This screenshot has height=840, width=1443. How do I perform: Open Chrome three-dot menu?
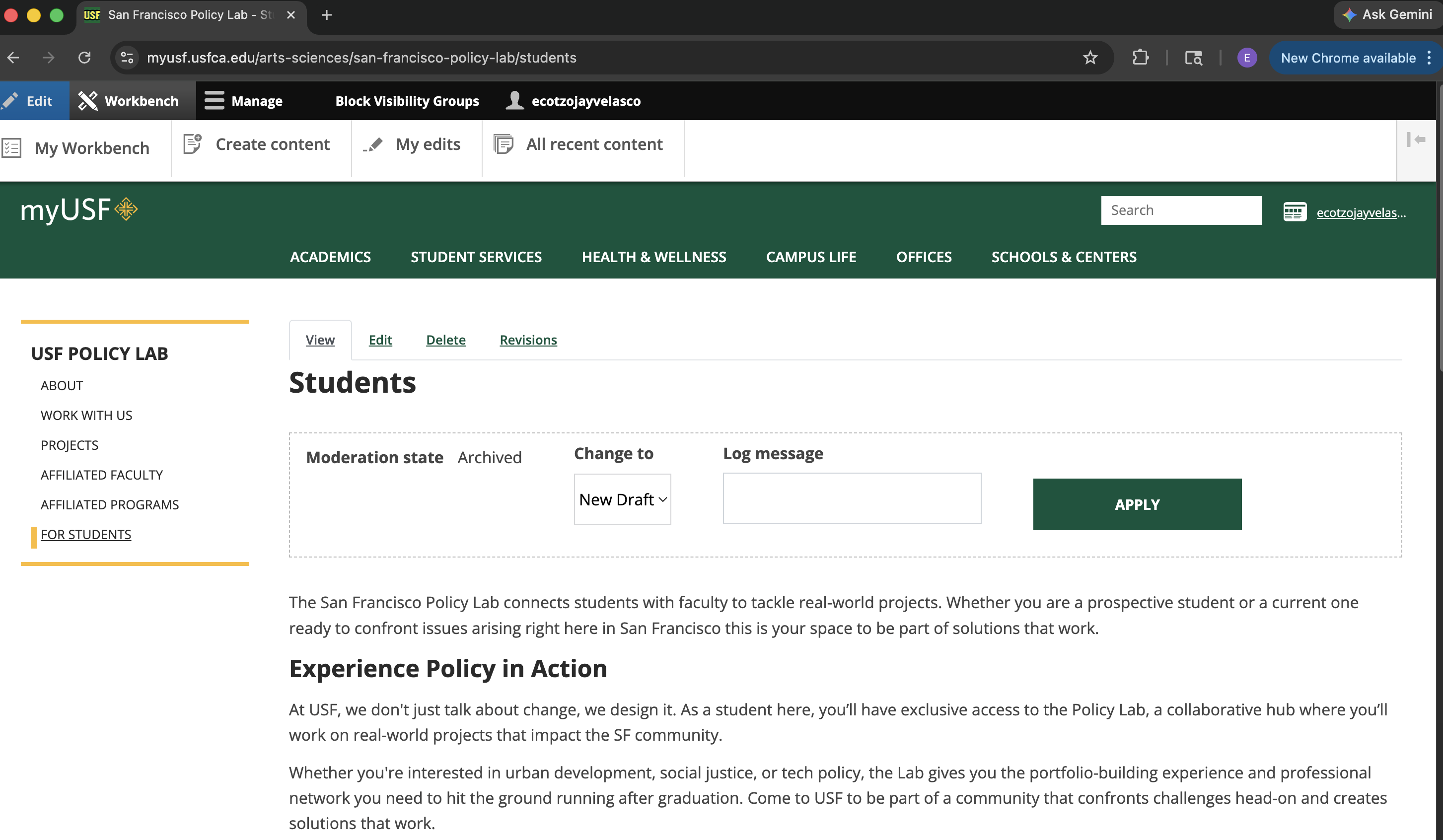pyautogui.click(x=1429, y=57)
